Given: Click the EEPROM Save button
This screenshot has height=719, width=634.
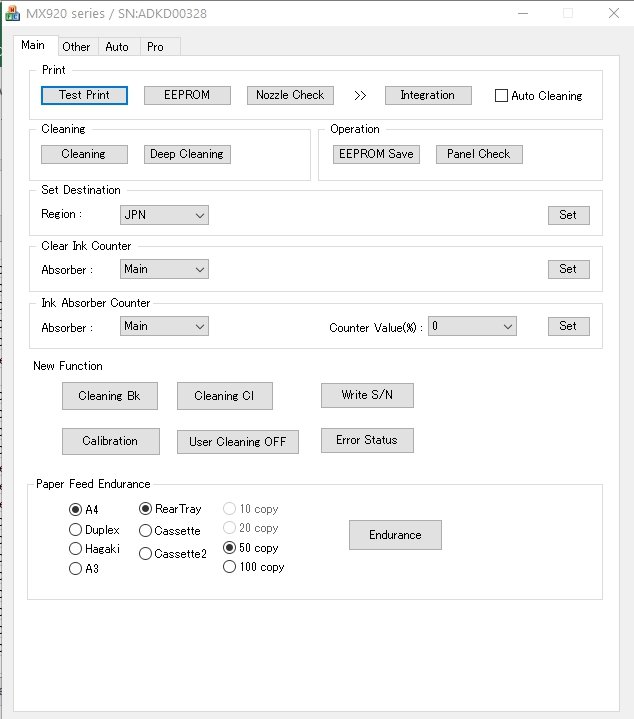Looking at the screenshot, I should 376,155.
